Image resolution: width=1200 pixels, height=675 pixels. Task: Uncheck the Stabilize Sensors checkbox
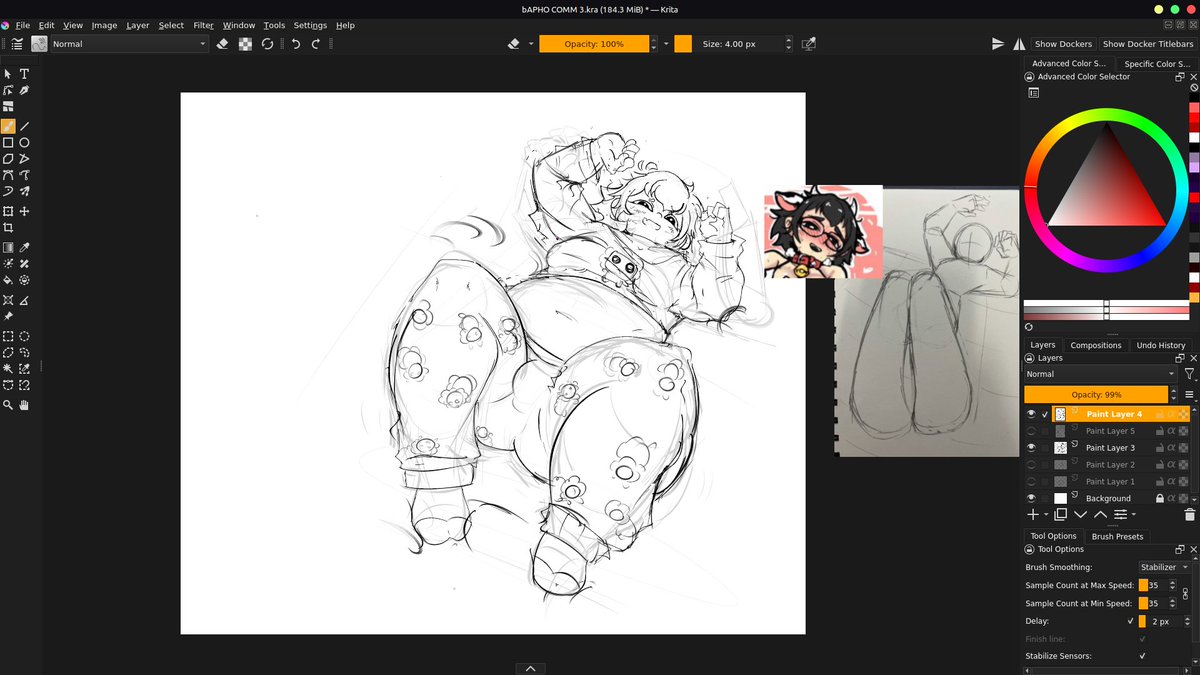1143,656
